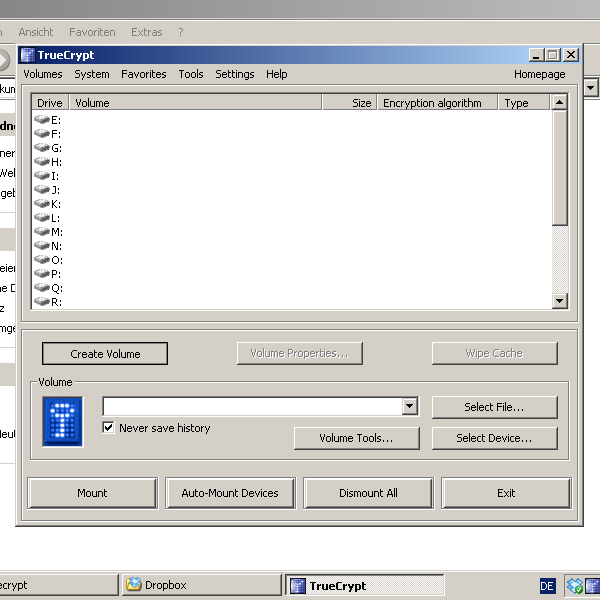This screenshot has width=600, height=600.
Task: Open Volume Tools... button
Action: click(x=357, y=438)
